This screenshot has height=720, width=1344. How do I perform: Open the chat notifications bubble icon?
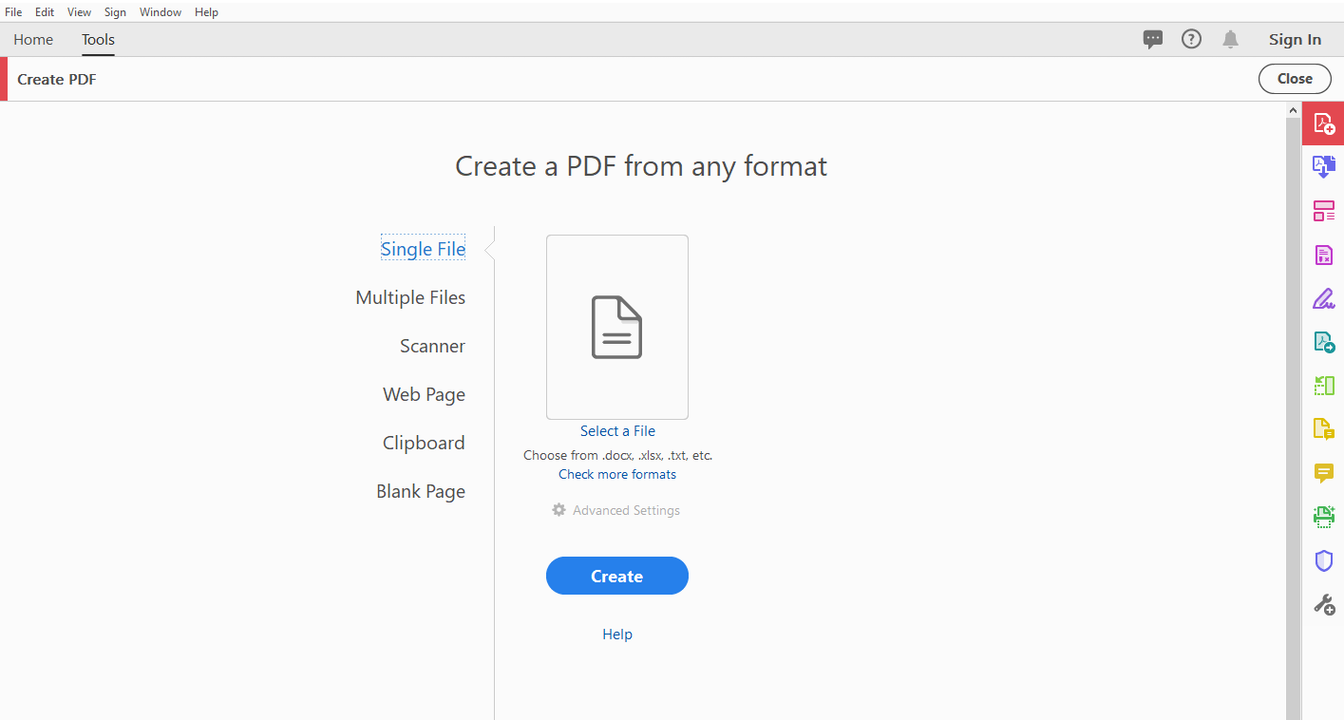coord(1153,39)
